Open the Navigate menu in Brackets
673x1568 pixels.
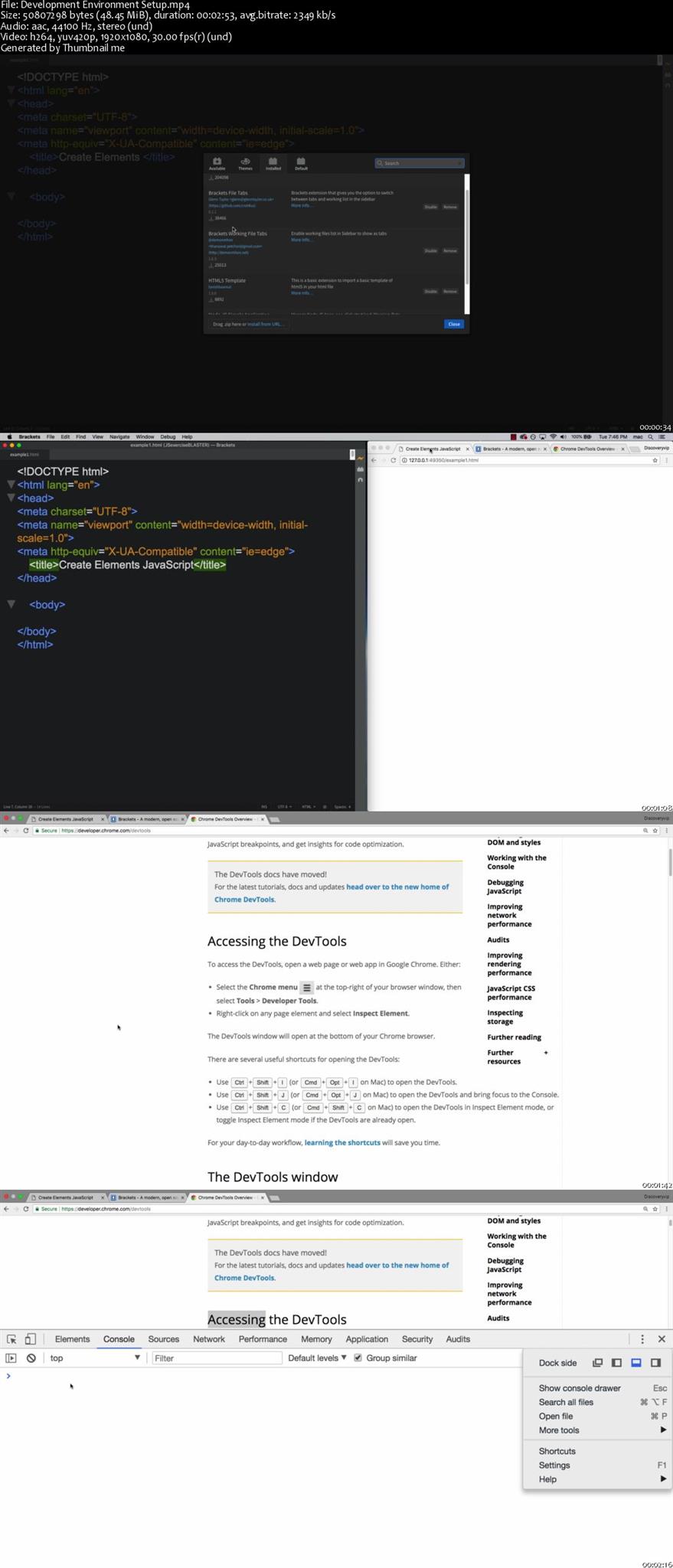coord(119,436)
